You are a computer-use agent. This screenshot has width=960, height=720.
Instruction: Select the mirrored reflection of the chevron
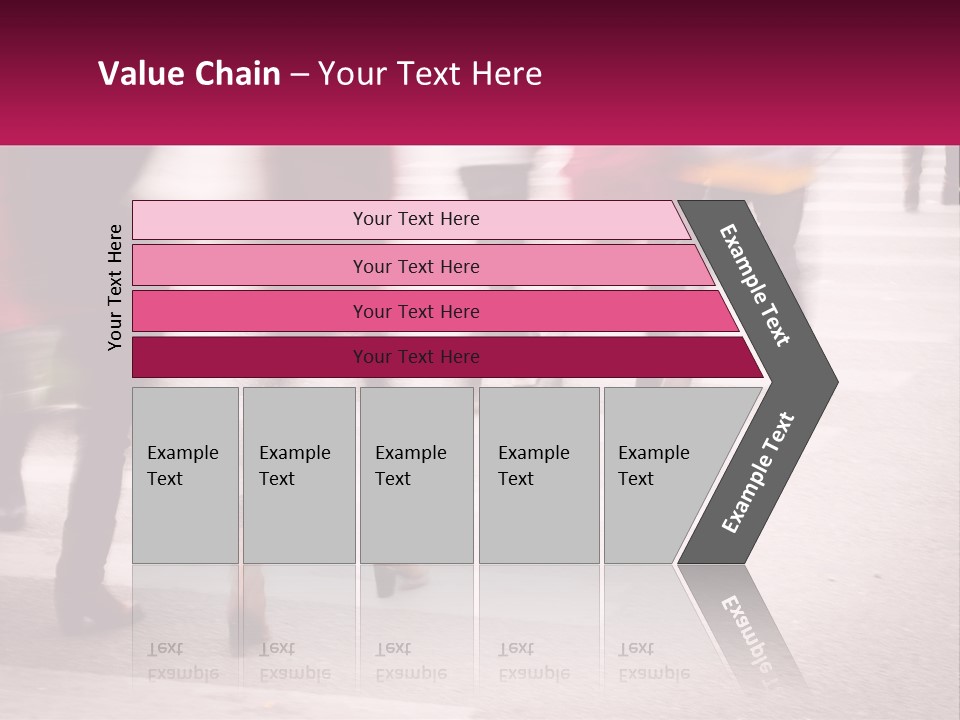pos(741,624)
